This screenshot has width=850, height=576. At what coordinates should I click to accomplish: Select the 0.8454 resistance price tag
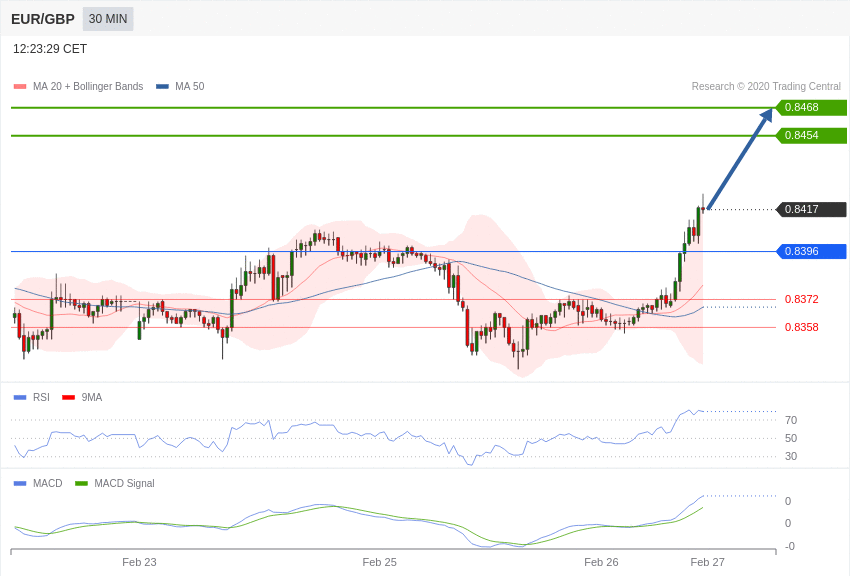tap(812, 135)
